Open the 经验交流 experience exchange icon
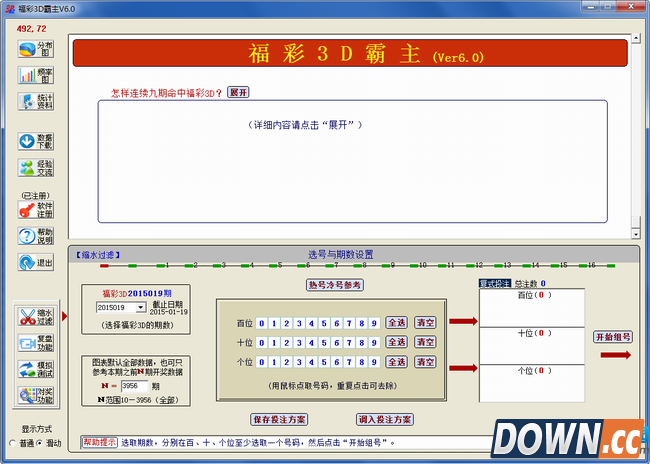This screenshot has width=650, height=464. (x=36, y=168)
